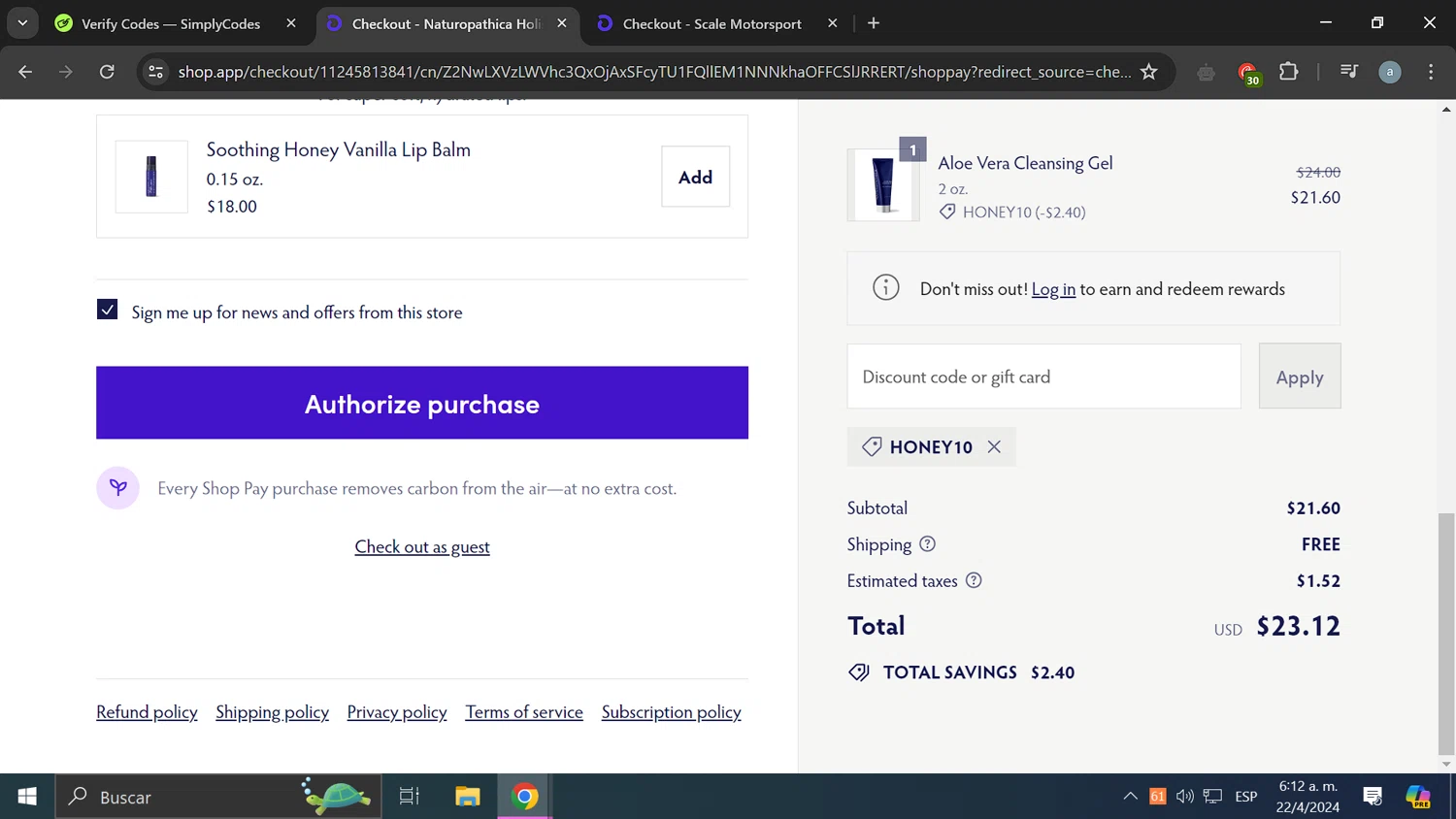Open the red extension with badge 30
Viewport: 1456px width, 819px height.
click(1248, 73)
